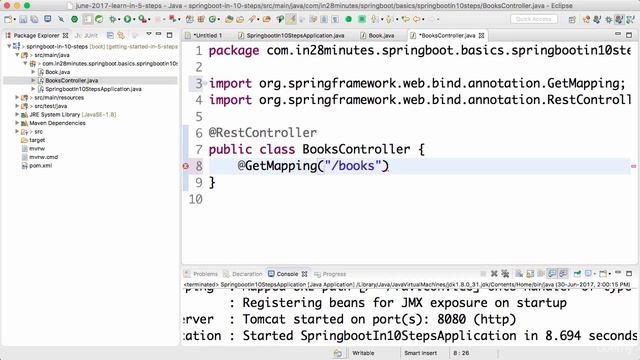Open the Run button dropdown arrow
Screen dimensions: 640x360
click(x=134, y=19)
